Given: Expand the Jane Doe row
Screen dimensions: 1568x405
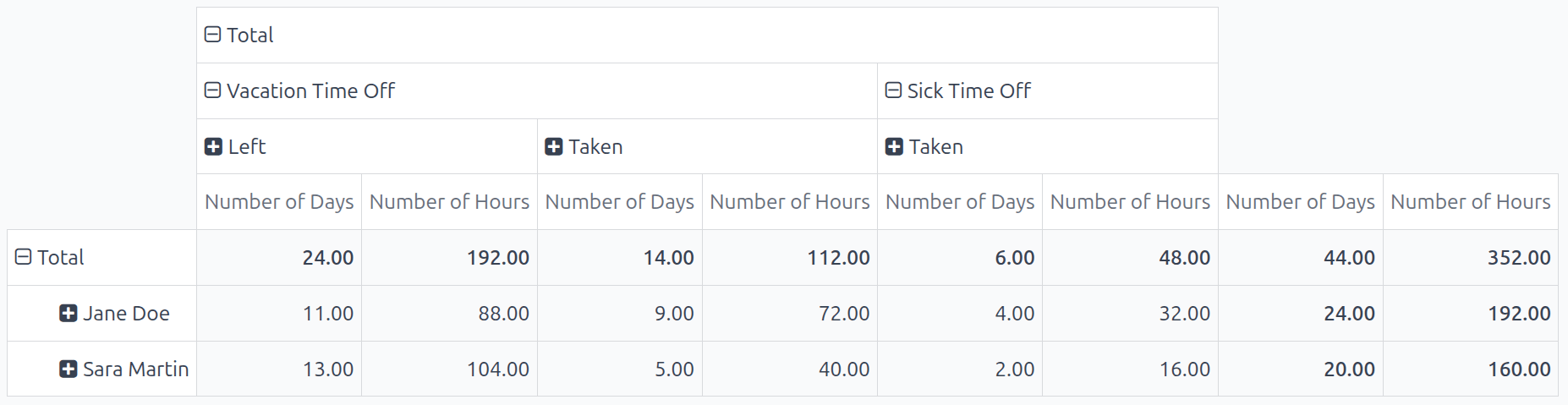Looking at the screenshot, I should 115,314.
